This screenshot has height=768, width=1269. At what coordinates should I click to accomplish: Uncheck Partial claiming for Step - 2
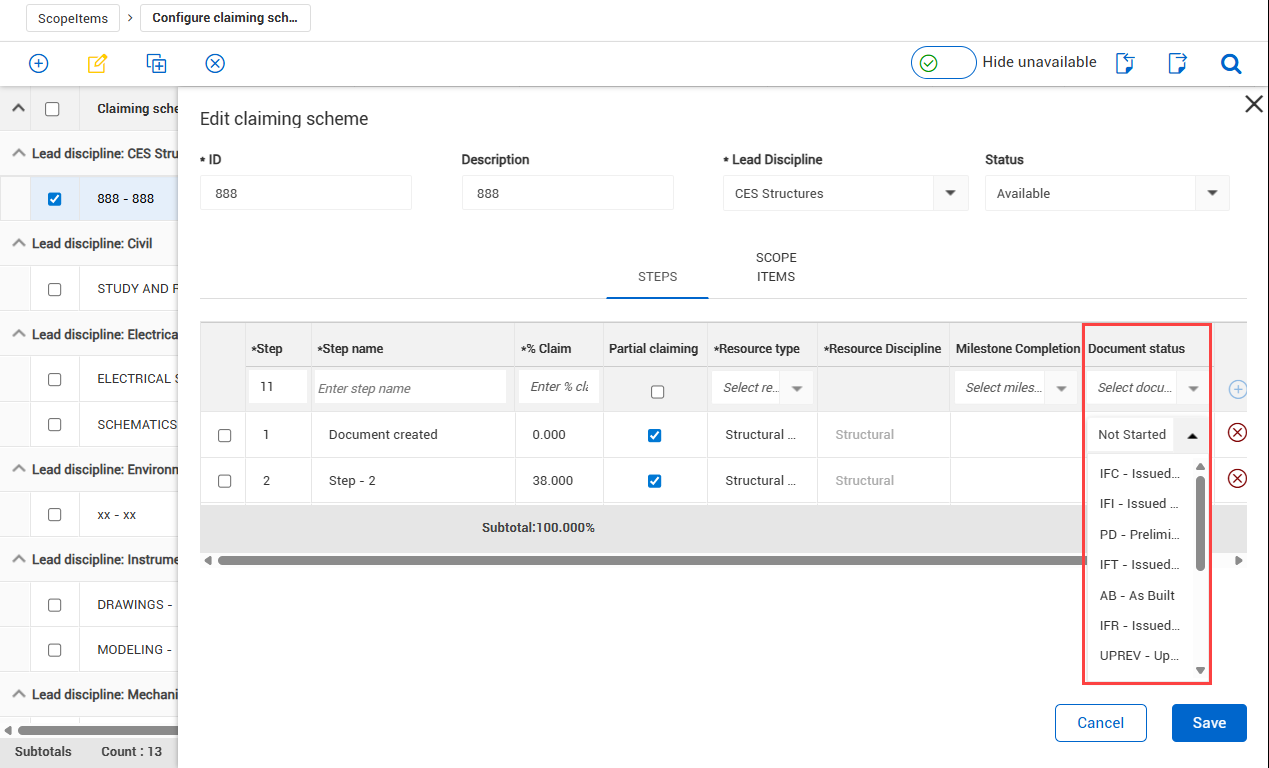(x=655, y=481)
